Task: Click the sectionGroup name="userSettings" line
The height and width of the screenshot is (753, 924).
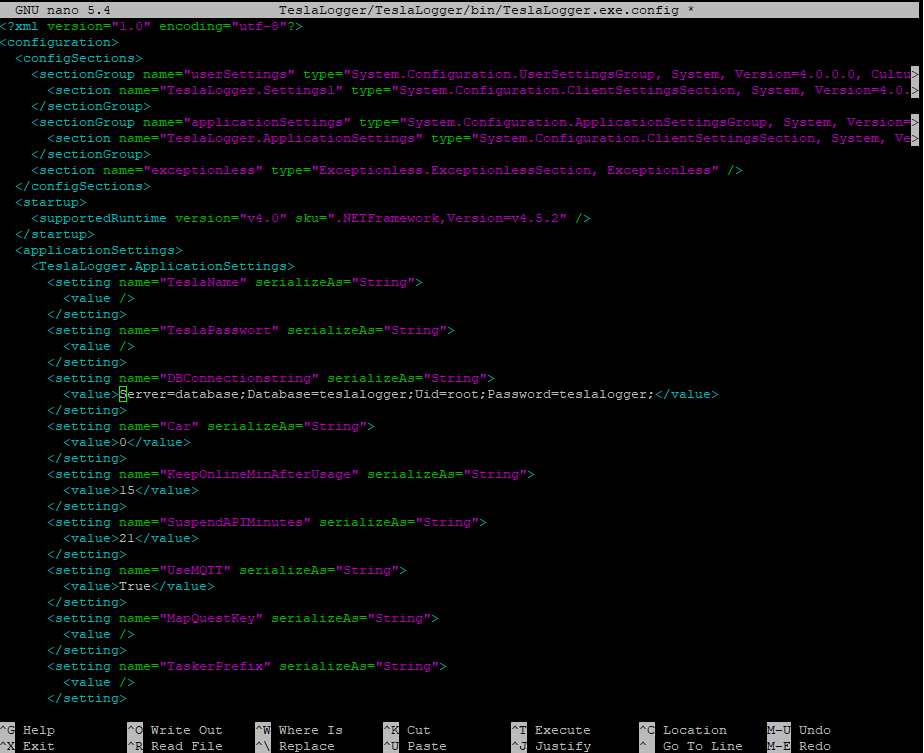Action: 475,74
